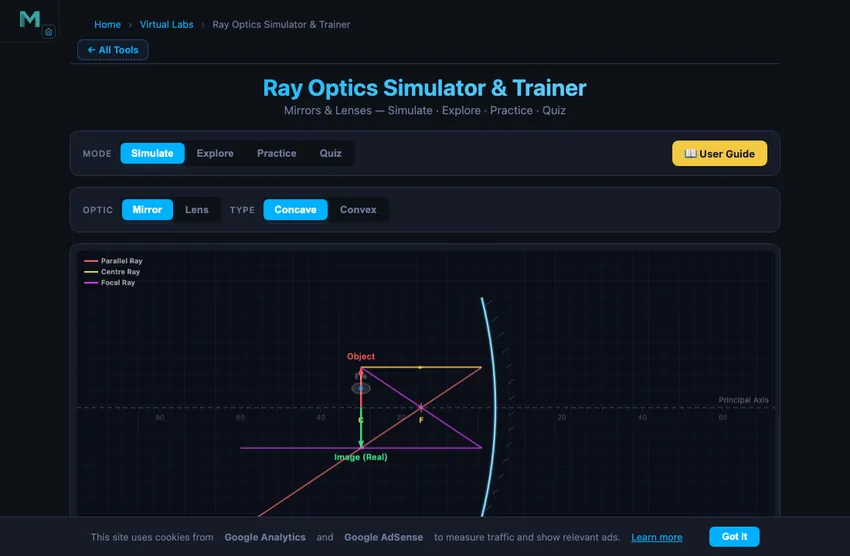Click the C centre of curvature label
The height and width of the screenshot is (556, 850).
pyautogui.click(x=361, y=421)
